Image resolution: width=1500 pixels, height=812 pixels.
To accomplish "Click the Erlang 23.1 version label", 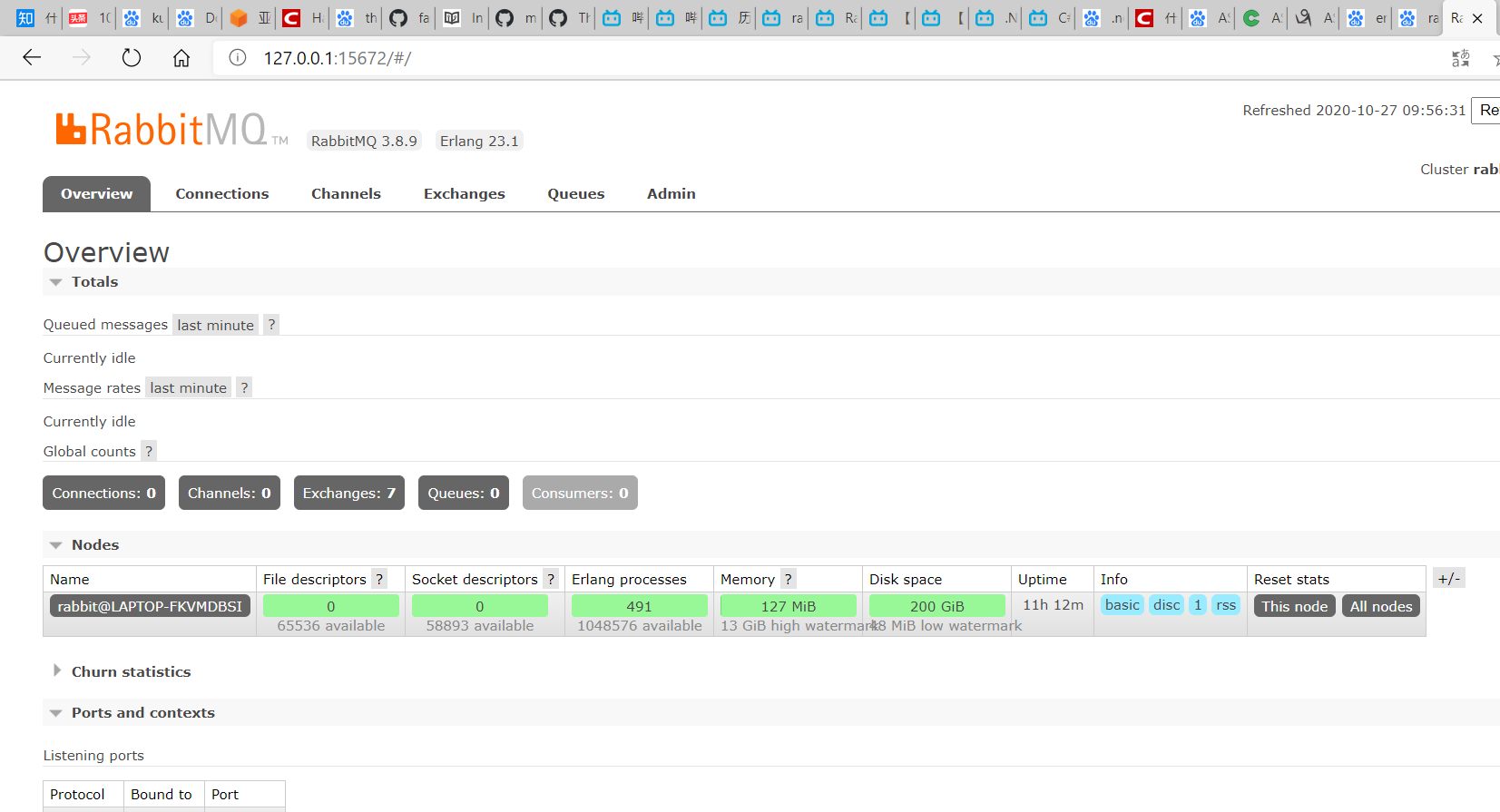I will tap(479, 141).
